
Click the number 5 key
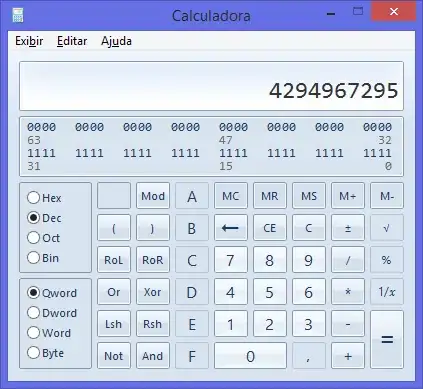[270, 292]
